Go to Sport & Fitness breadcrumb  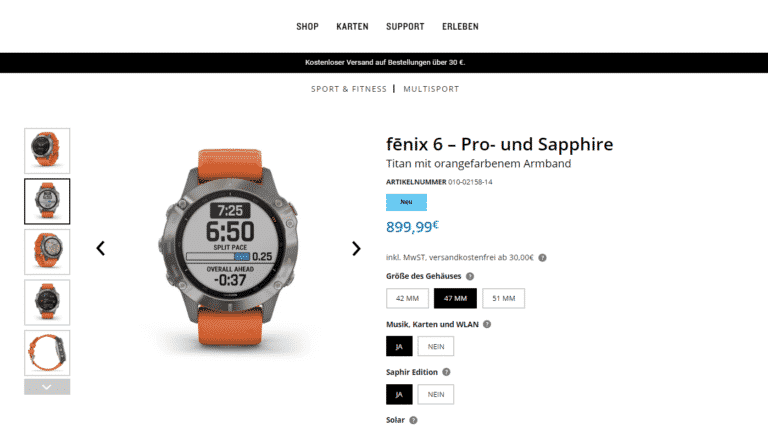[x=349, y=89]
